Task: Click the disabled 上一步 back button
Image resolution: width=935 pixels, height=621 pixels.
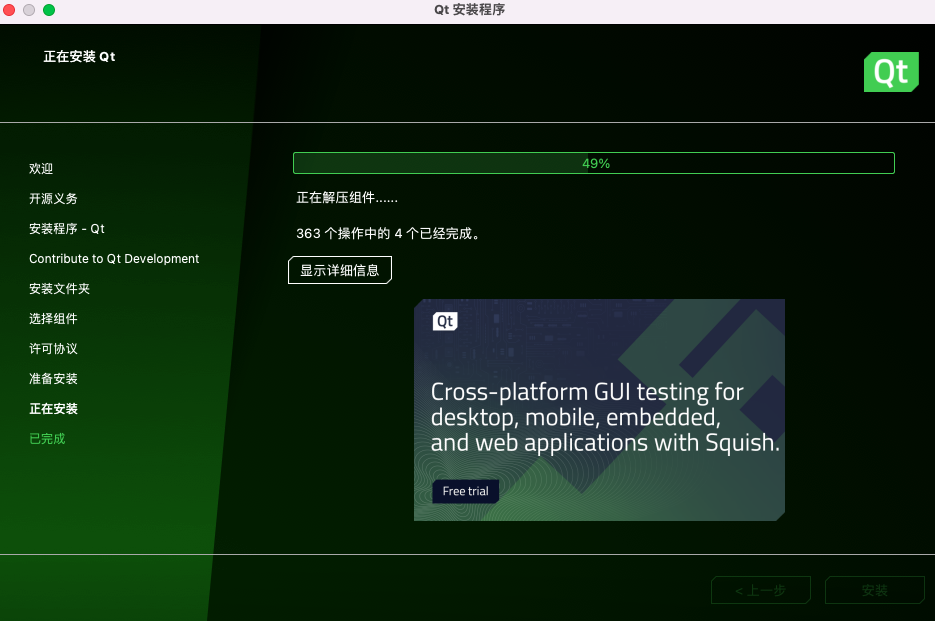Action: pyautogui.click(x=761, y=590)
